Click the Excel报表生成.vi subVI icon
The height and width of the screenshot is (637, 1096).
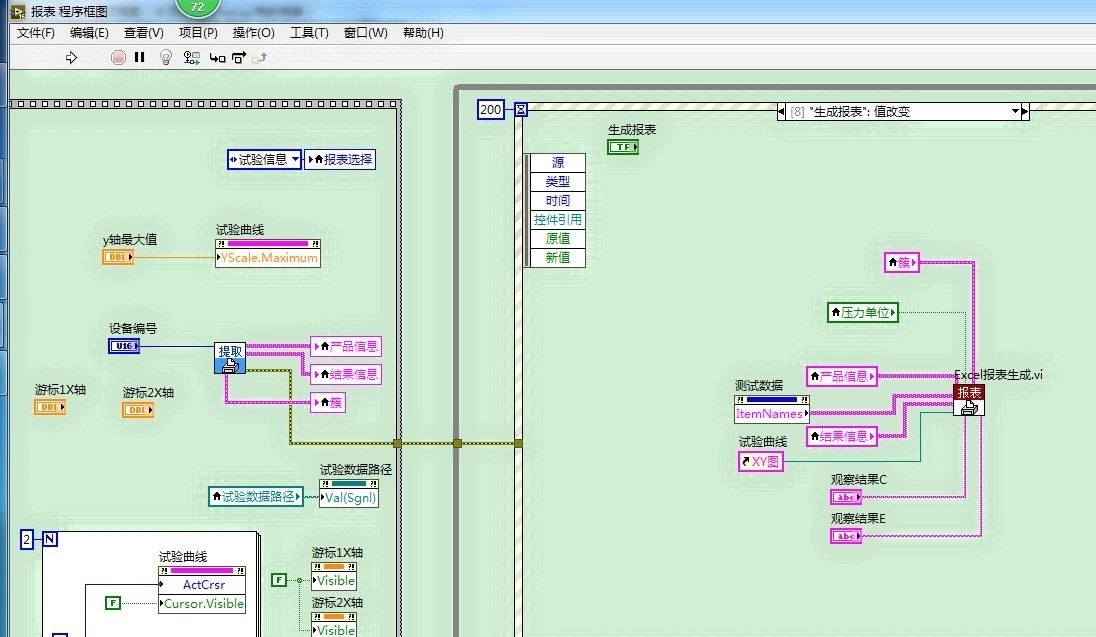pos(969,400)
